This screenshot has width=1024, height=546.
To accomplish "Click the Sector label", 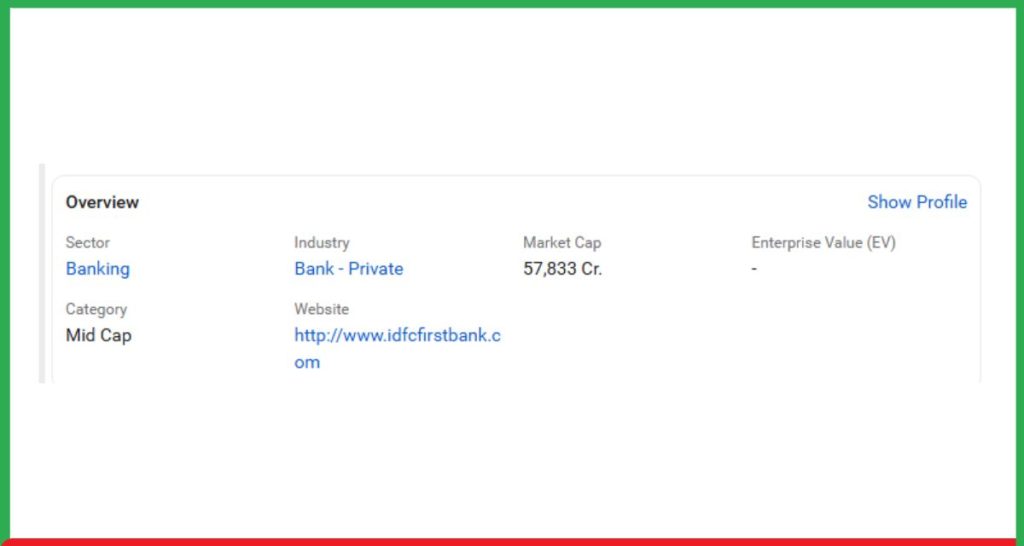I will click(88, 243).
